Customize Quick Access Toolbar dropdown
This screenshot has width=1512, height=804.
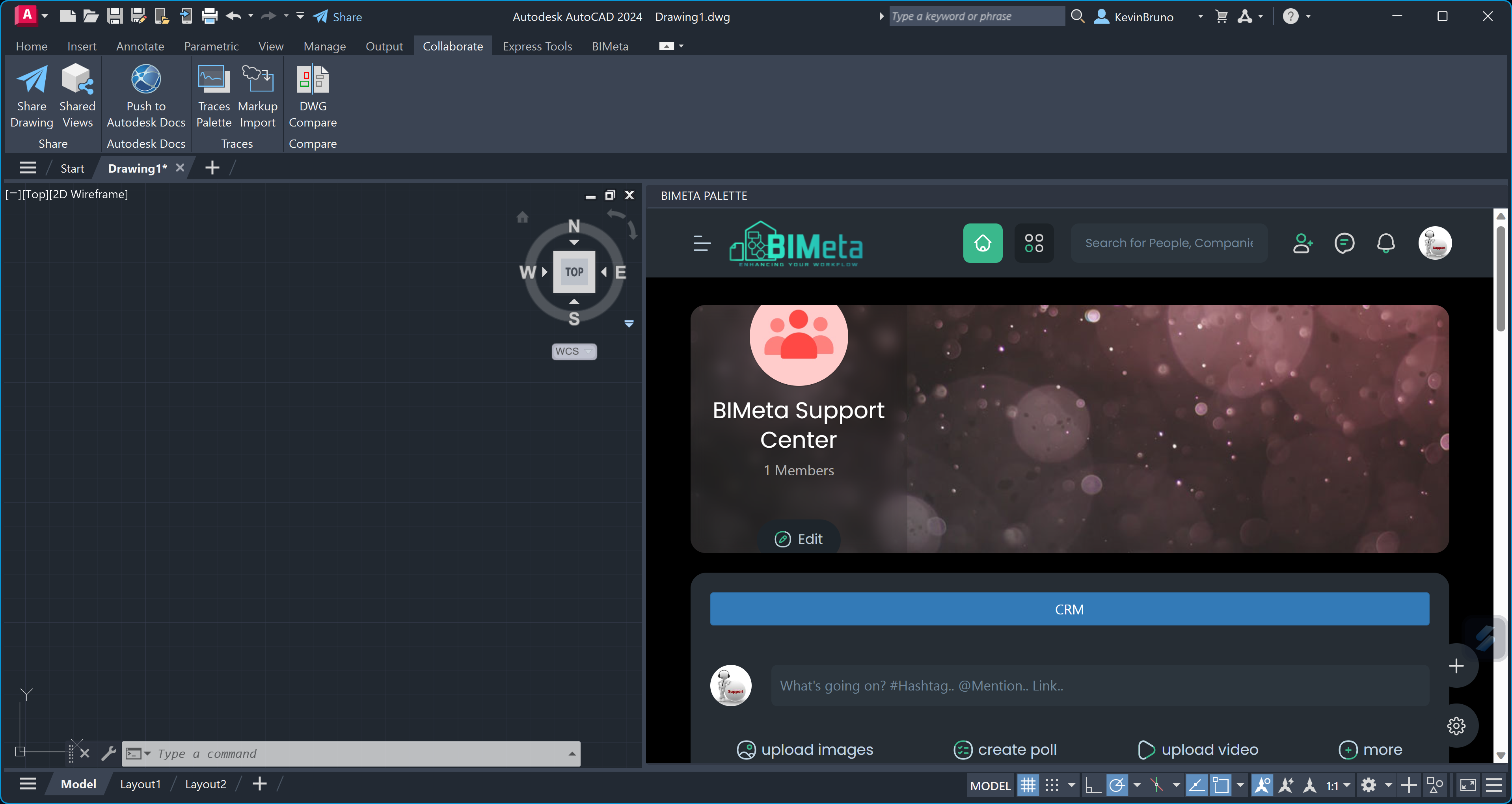pos(300,16)
